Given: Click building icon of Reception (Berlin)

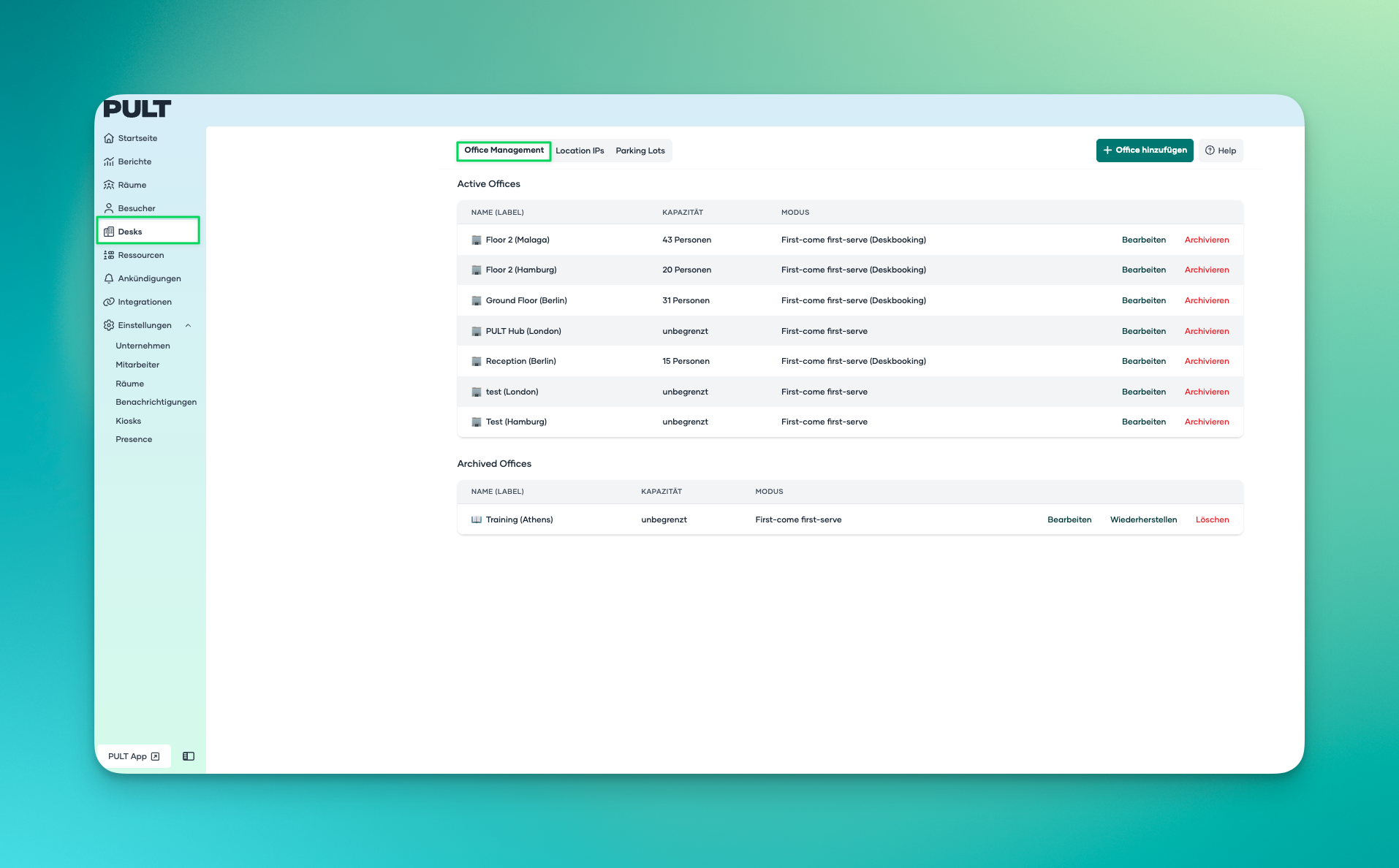Looking at the screenshot, I should (477, 361).
